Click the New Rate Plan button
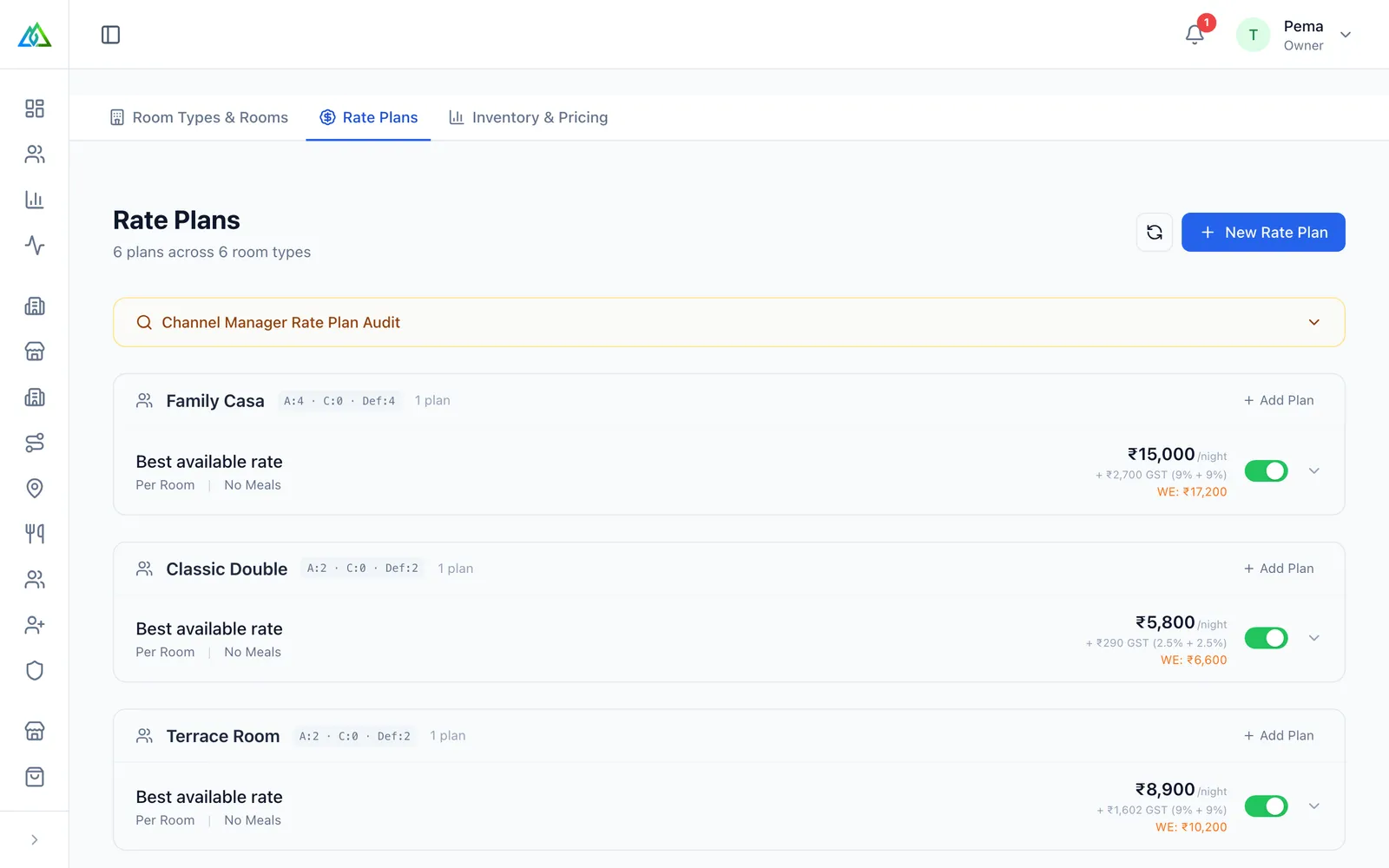 (1263, 233)
